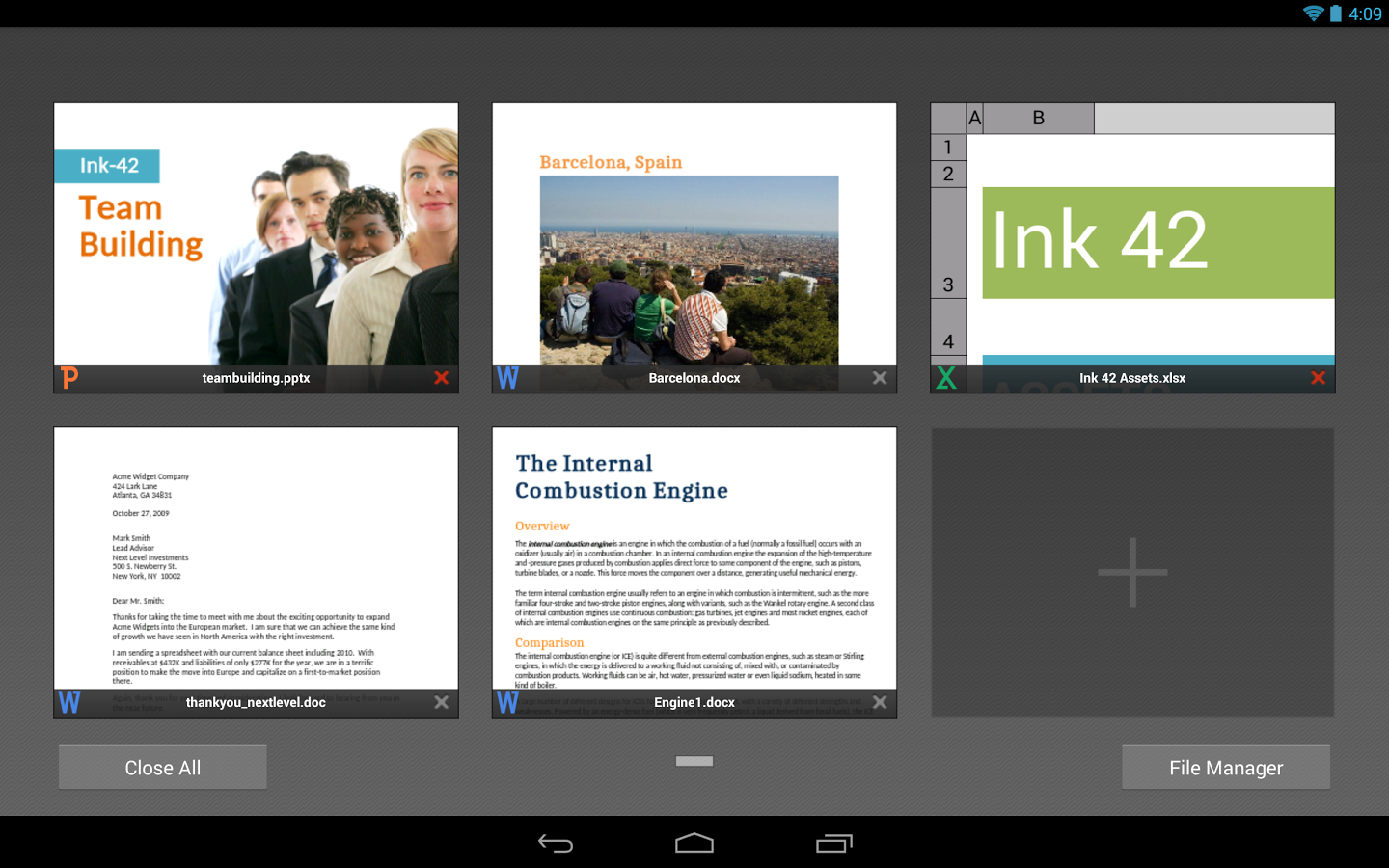1389x868 pixels.
Task: Close the Barcelona.docx document tile
Action: coord(879,378)
